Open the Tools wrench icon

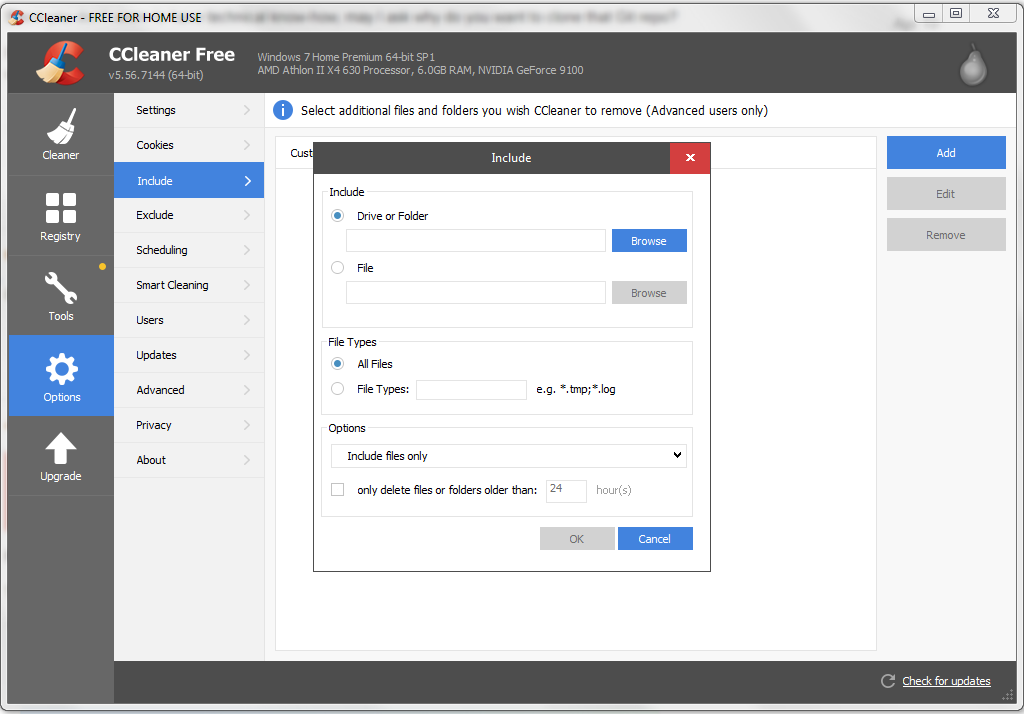pos(61,288)
